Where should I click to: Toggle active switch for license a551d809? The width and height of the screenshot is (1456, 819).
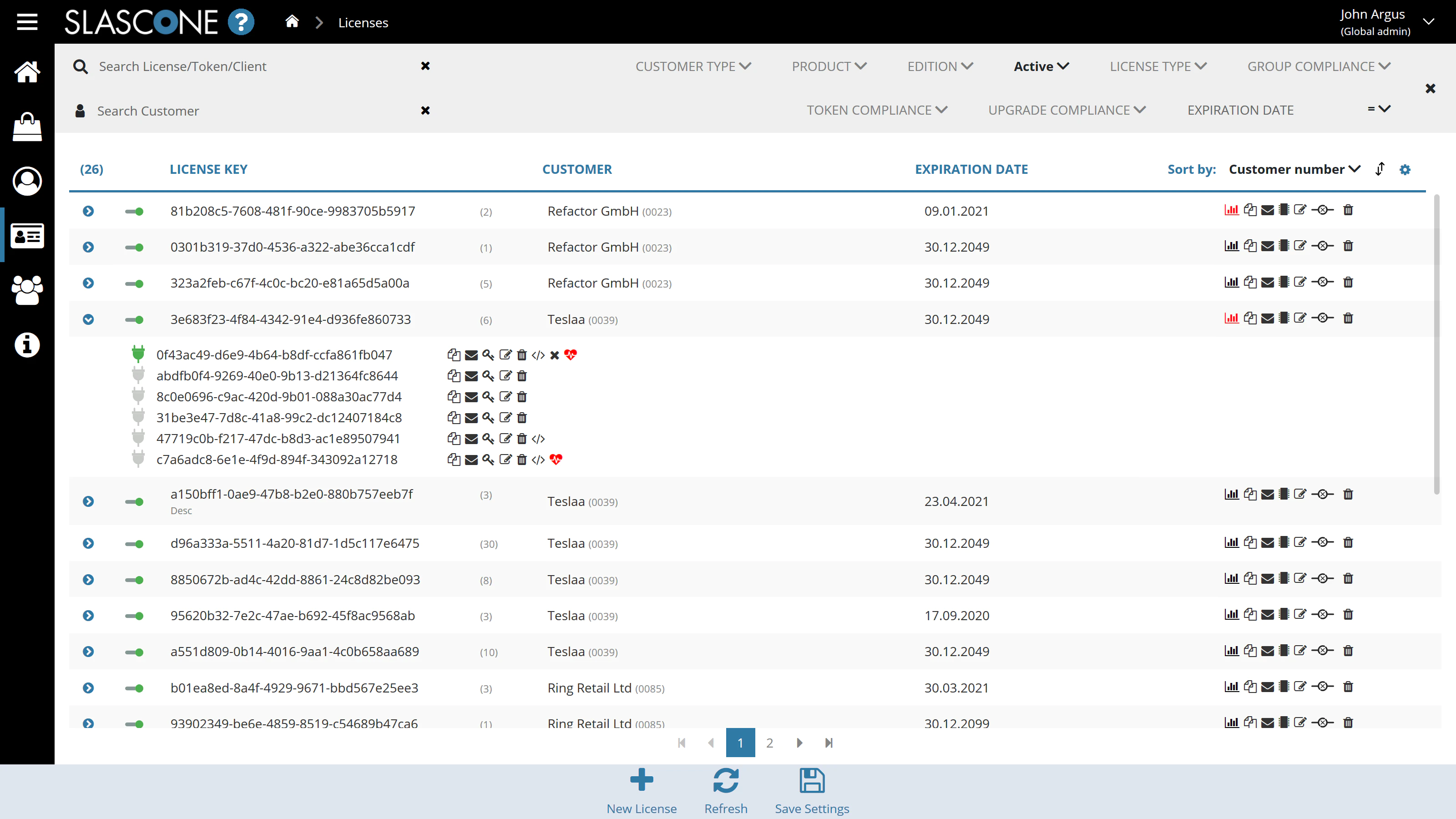[134, 652]
